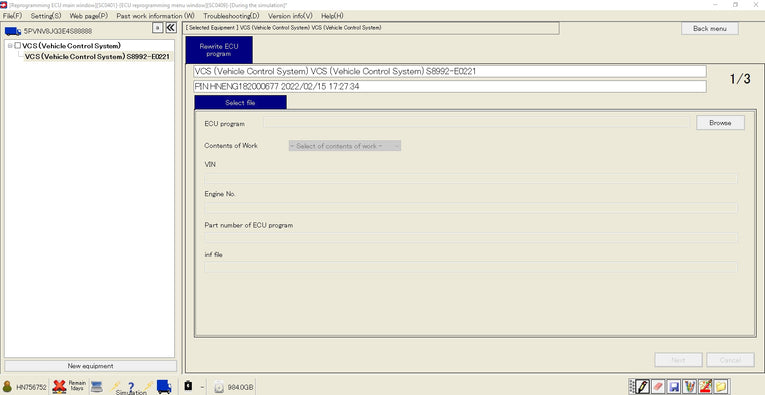The height and width of the screenshot is (395, 765).
Task: Open the yellow folder icon
Action: click(x=721, y=387)
